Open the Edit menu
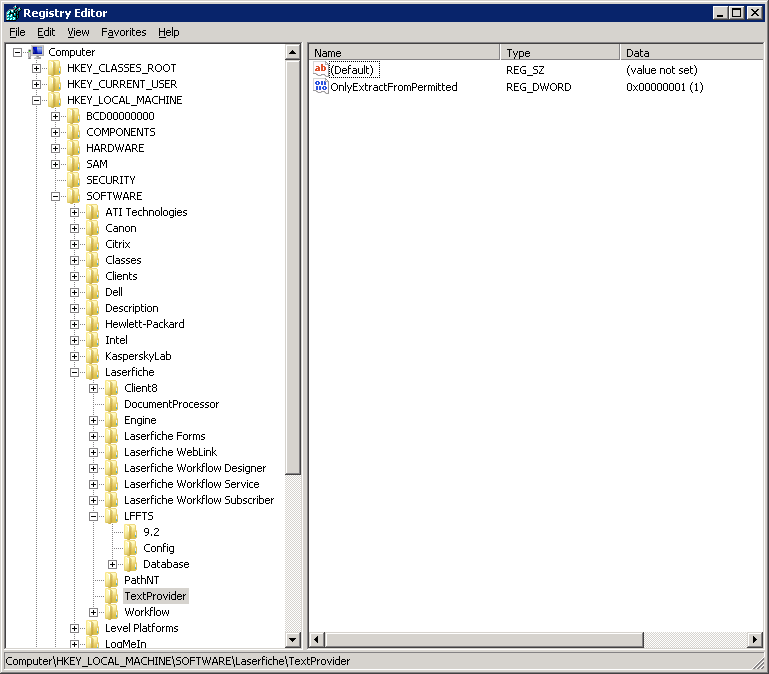 tap(46, 32)
